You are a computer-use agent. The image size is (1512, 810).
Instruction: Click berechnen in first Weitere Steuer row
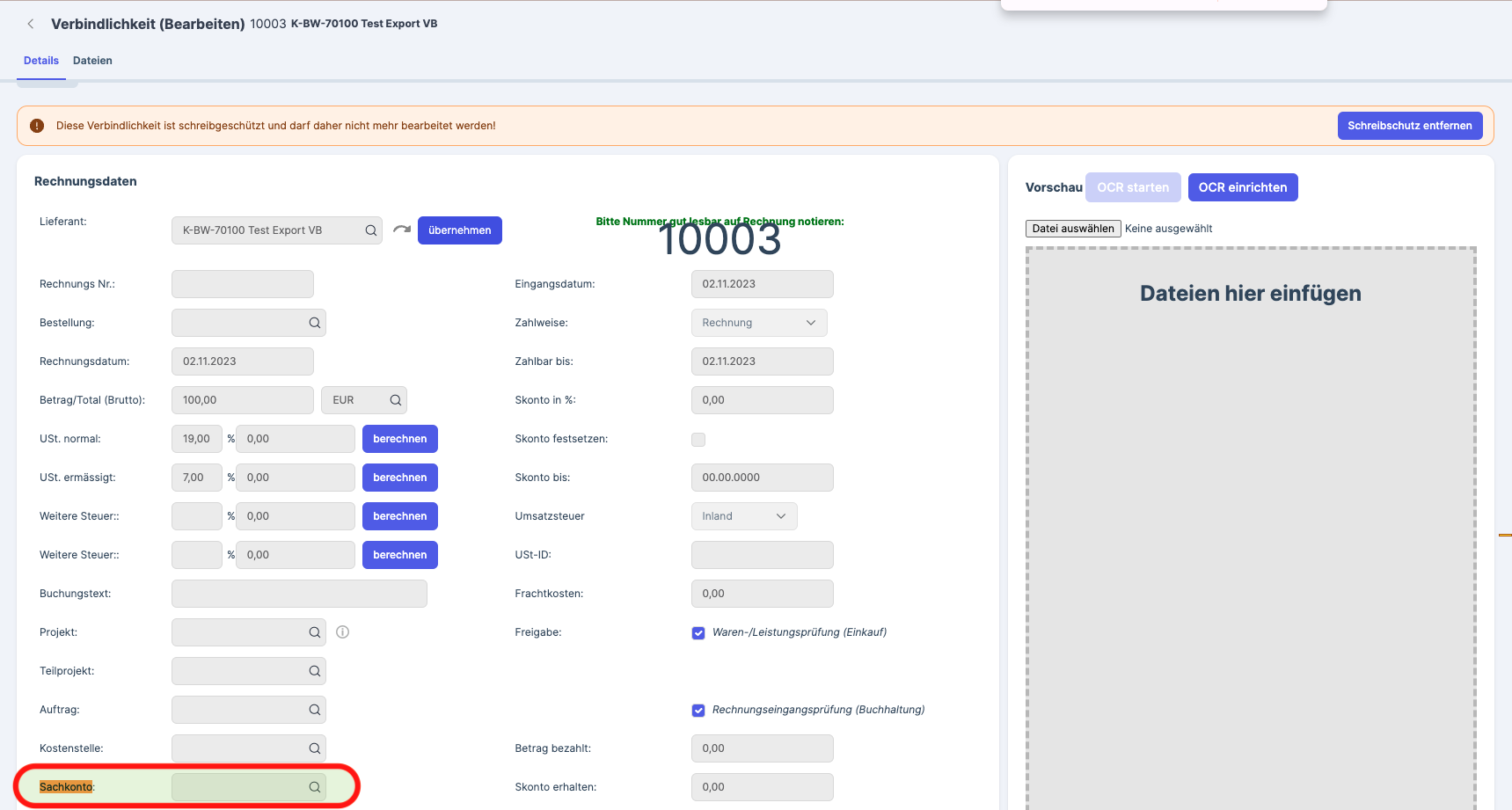point(400,516)
